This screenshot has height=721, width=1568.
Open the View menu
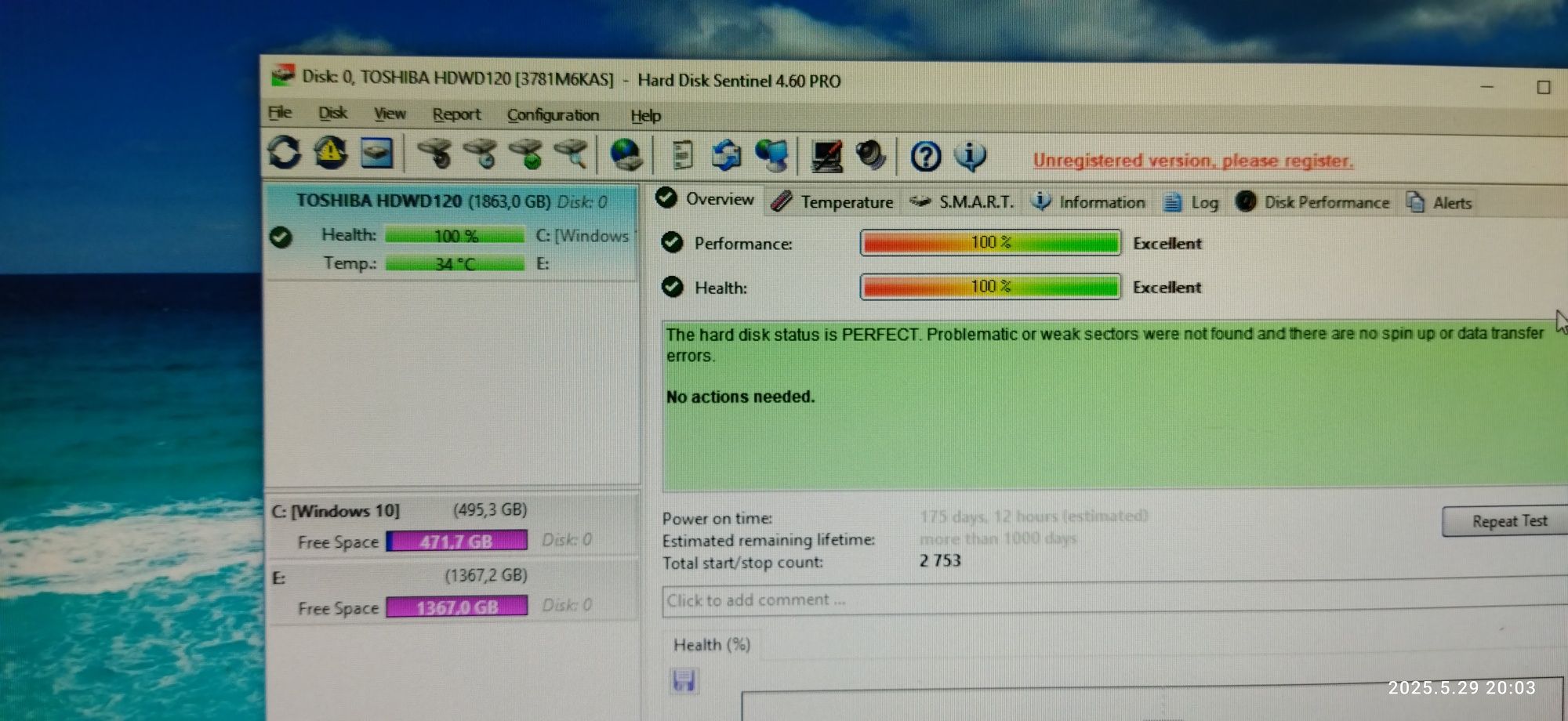[x=390, y=114]
